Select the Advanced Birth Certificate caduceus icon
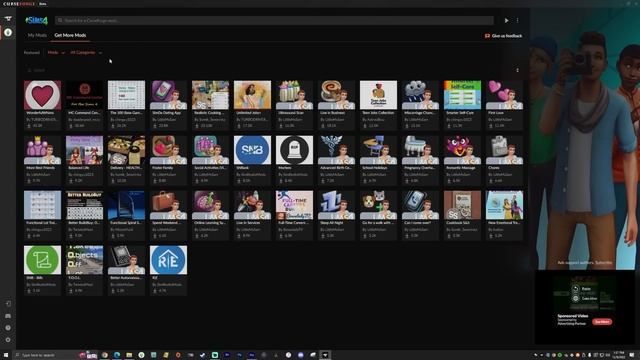The height and width of the screenshot is (360, 640). (336, 150)
